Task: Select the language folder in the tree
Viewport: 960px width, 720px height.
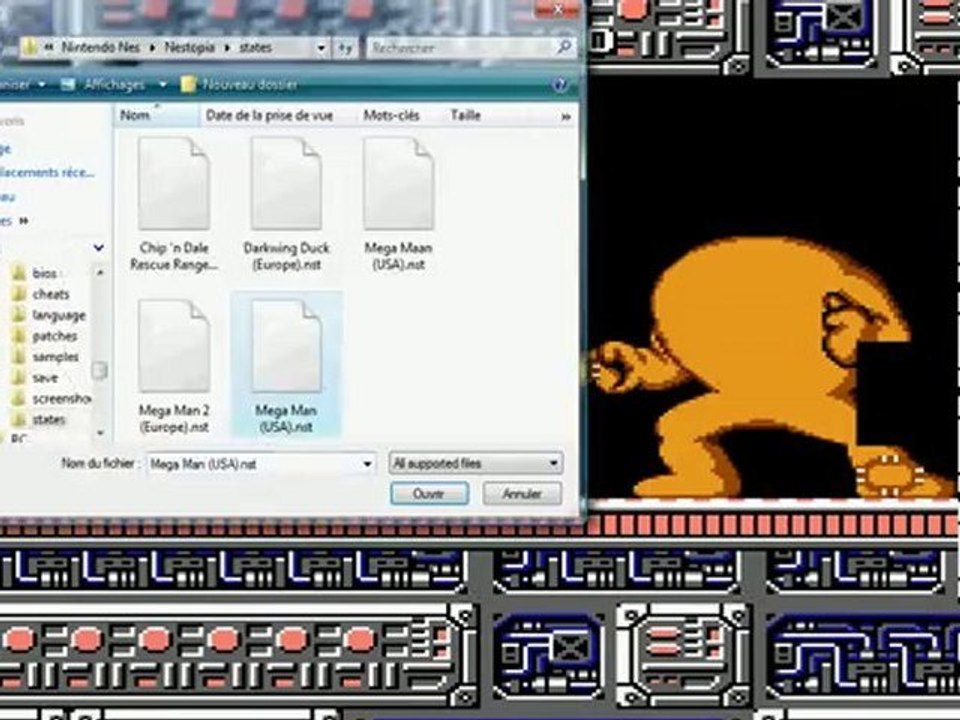Action: (59, 315)
